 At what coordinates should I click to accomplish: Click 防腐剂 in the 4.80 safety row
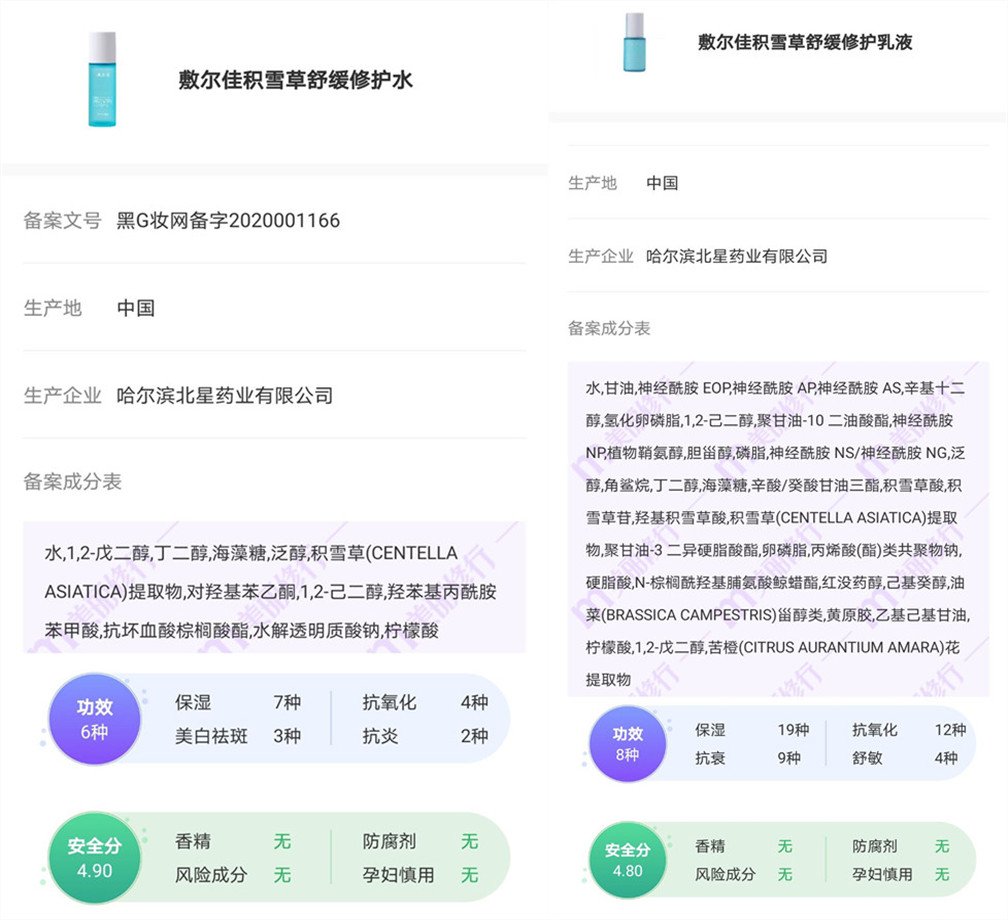875,846
